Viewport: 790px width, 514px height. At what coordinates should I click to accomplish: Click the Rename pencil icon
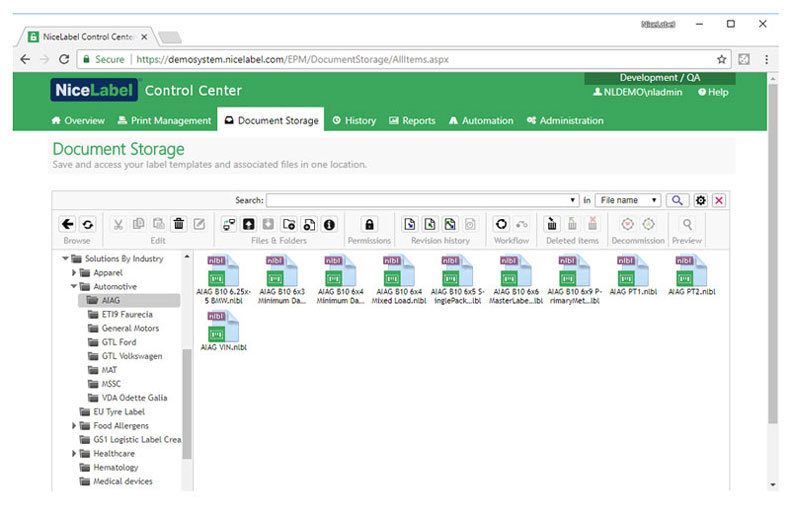[x=200, y=224]
